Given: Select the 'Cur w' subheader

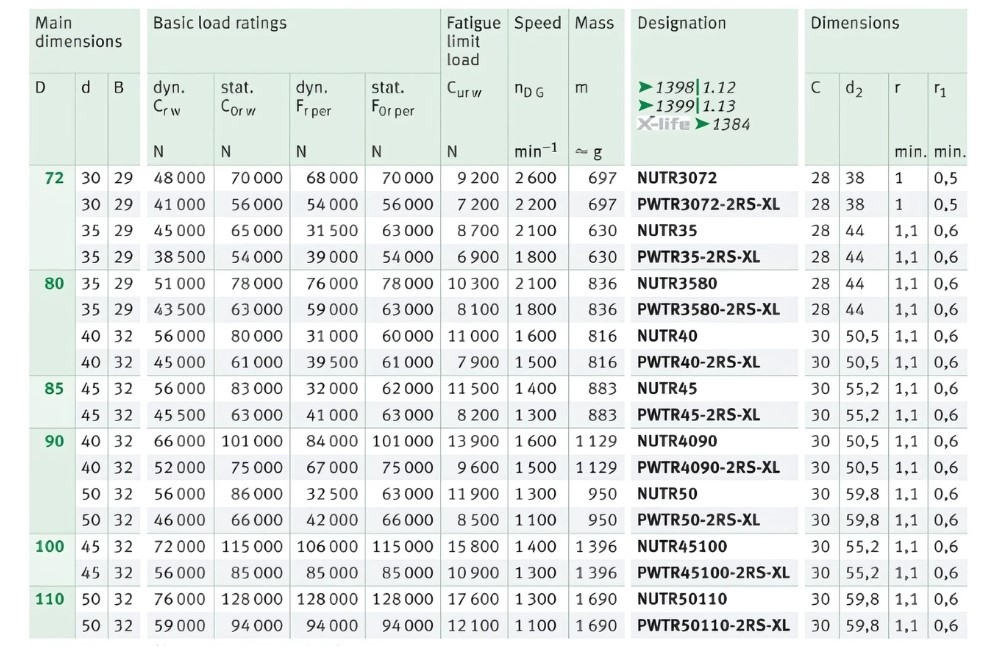Looking at the screenshot, I should [464, 89].
